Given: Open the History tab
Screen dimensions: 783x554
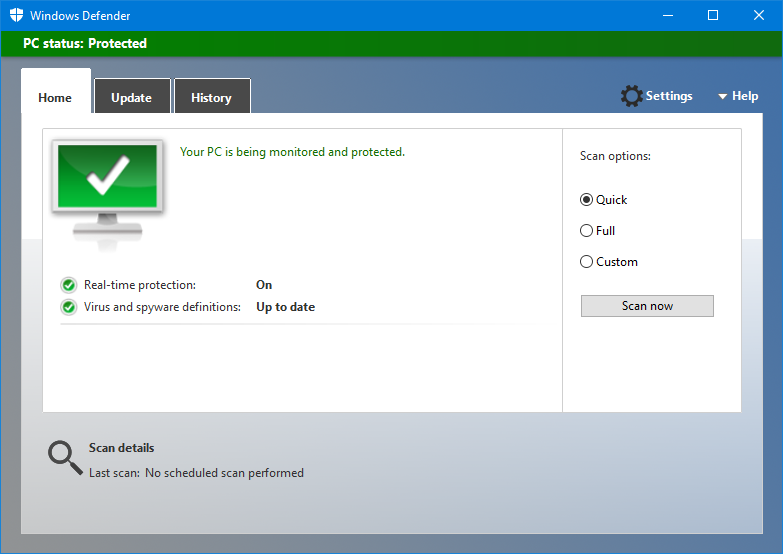Looking at the screenshot, I should click(211, 98).
